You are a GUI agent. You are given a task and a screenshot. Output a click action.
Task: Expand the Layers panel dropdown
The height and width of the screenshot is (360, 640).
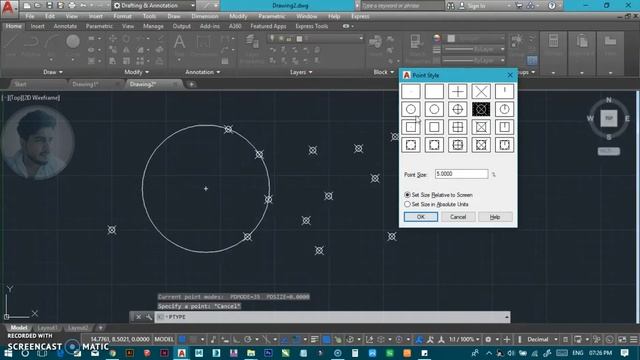[x=301, y=72]
